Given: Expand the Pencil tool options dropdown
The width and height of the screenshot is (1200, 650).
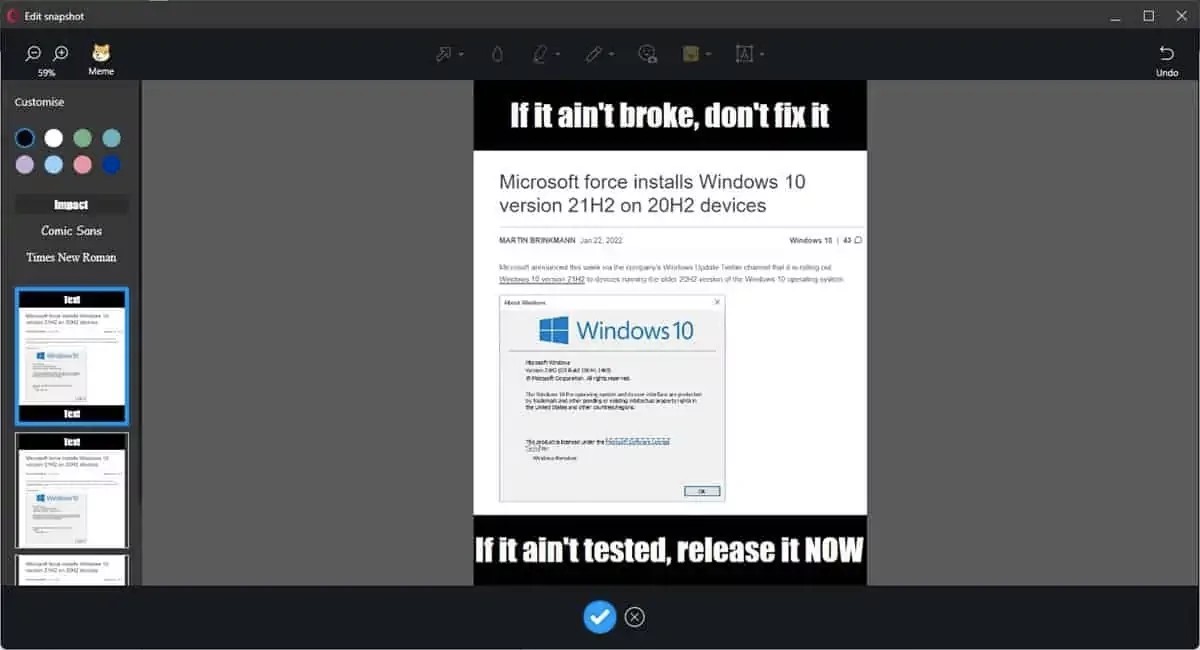Looking at the screenshot, I should click(611, 54).
